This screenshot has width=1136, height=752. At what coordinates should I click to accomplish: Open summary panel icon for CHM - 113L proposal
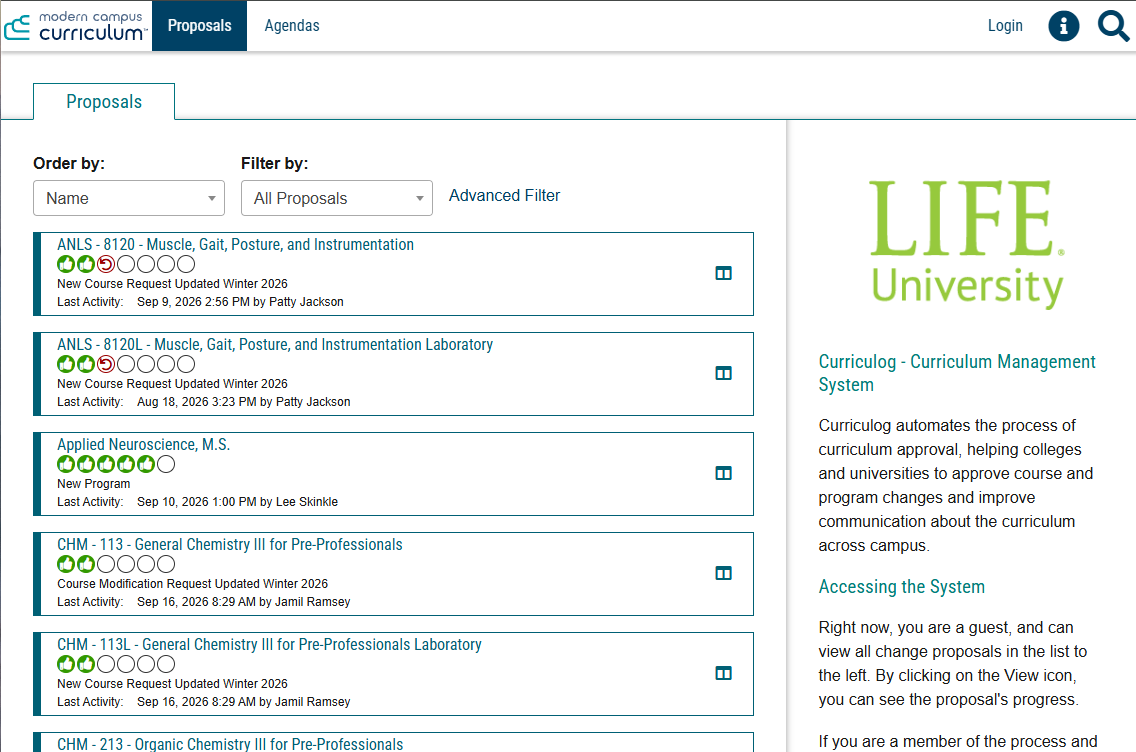coord(723,673)
